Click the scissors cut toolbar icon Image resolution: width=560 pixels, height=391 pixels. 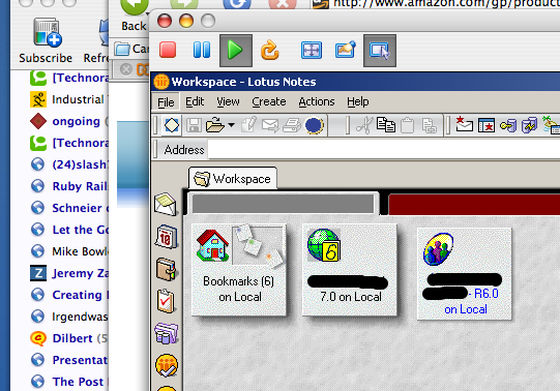click(x=364, y=126)
